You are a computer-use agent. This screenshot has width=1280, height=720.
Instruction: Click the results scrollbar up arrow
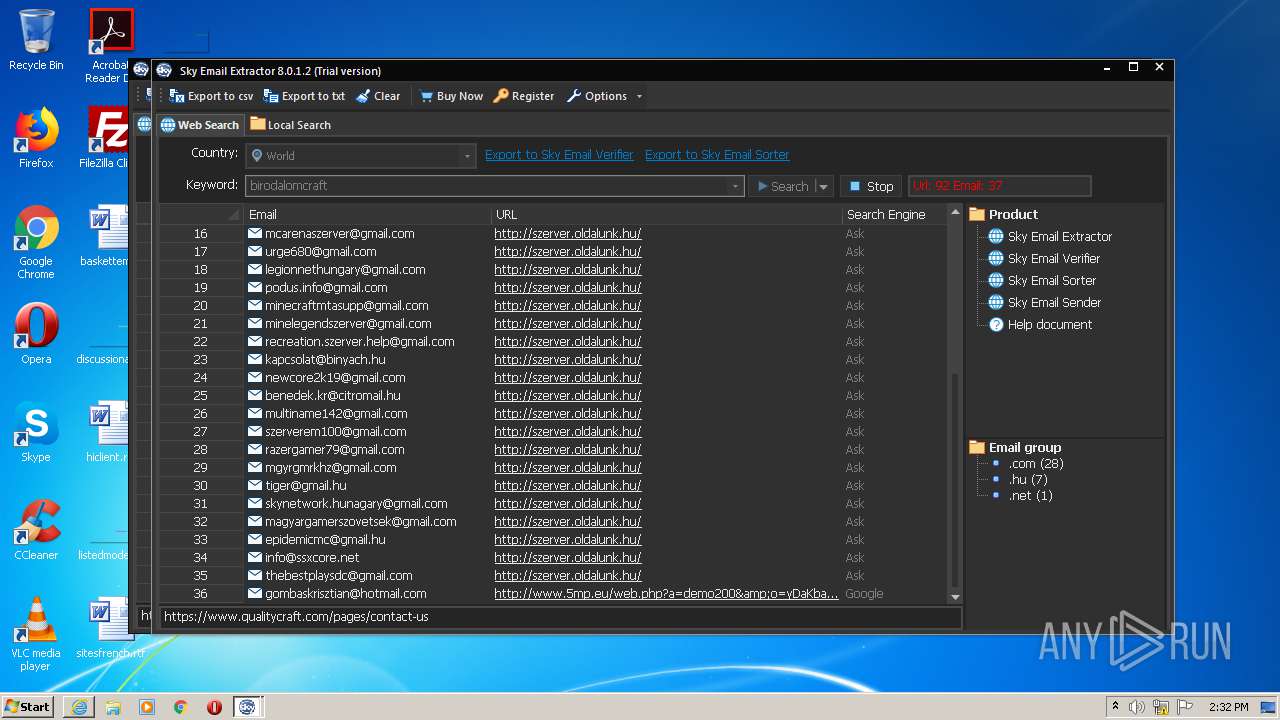[955, 213]
